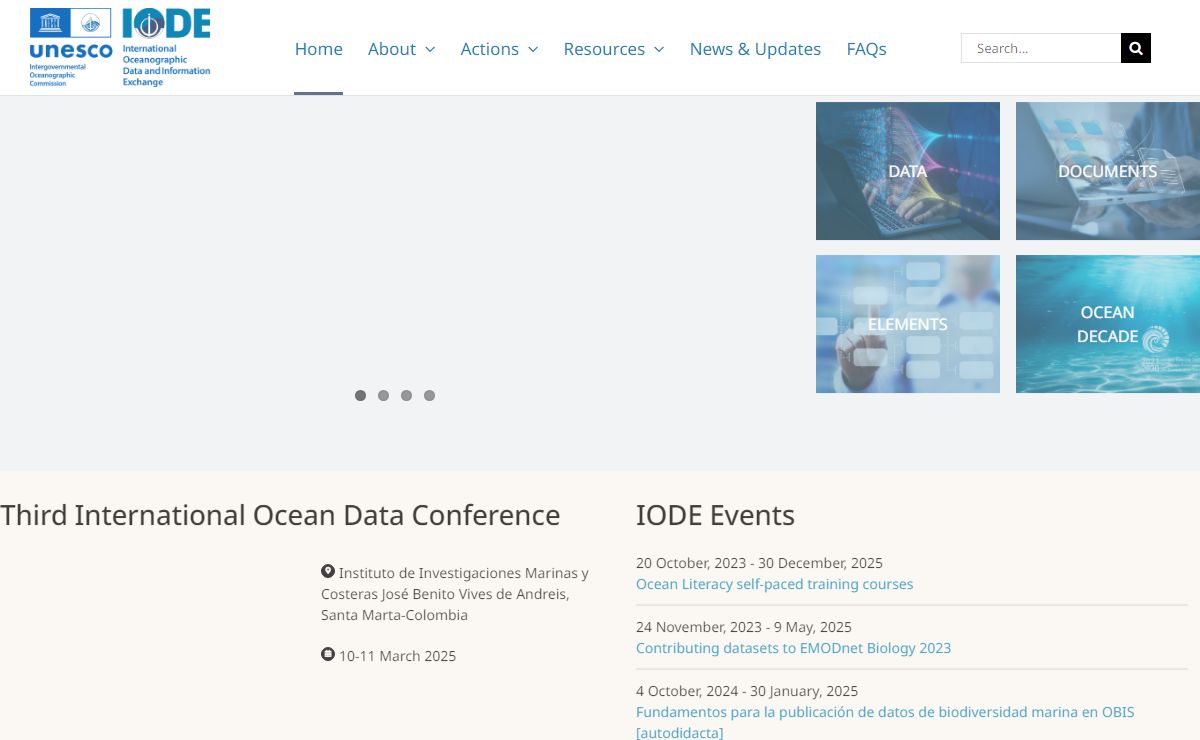Open Ocean Literacy self-paced training courses link
1200x740 pixels.
pyautogui.click(x=774, y=584)
